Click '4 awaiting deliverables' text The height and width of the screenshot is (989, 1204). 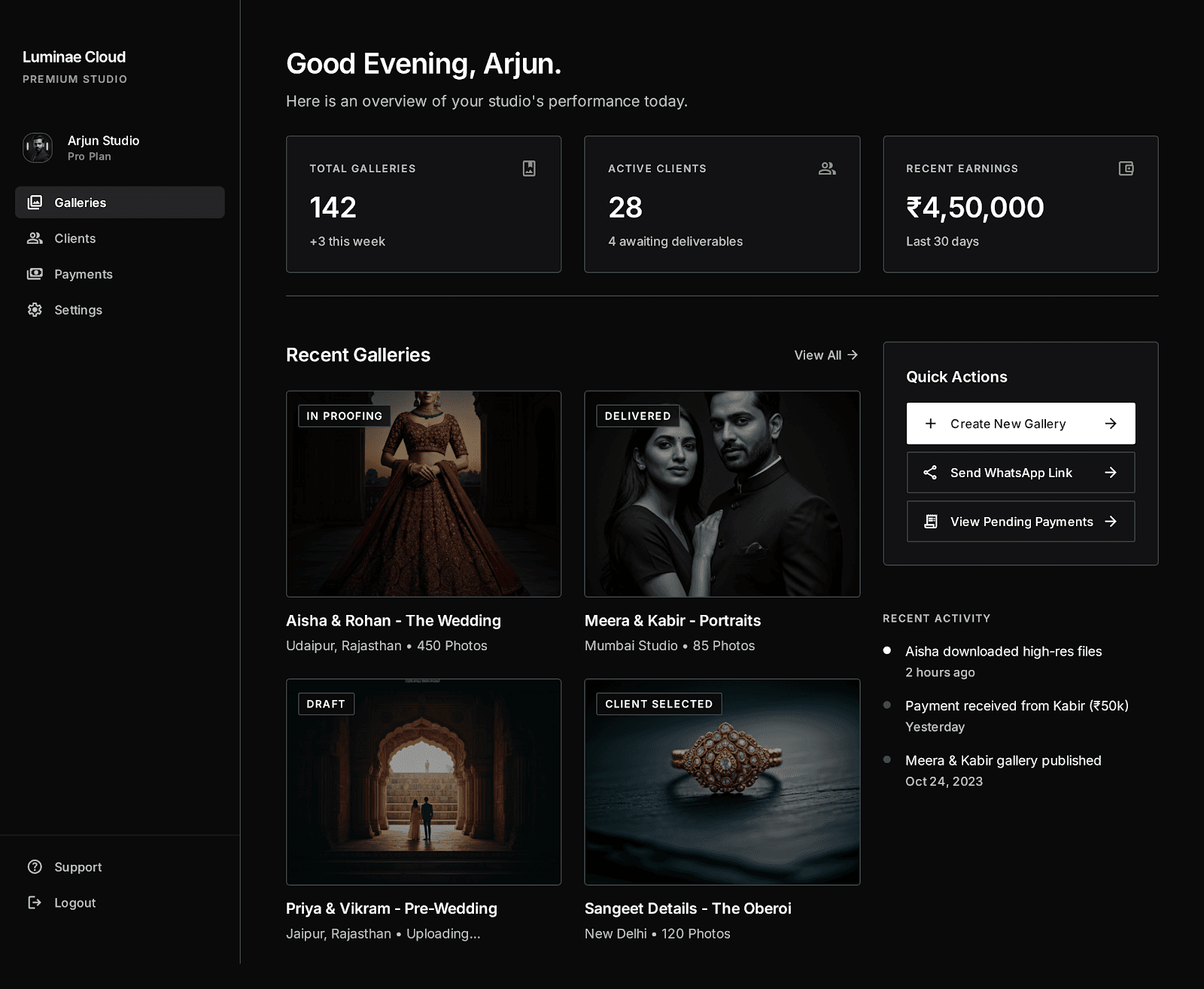(x=676, y=242)
